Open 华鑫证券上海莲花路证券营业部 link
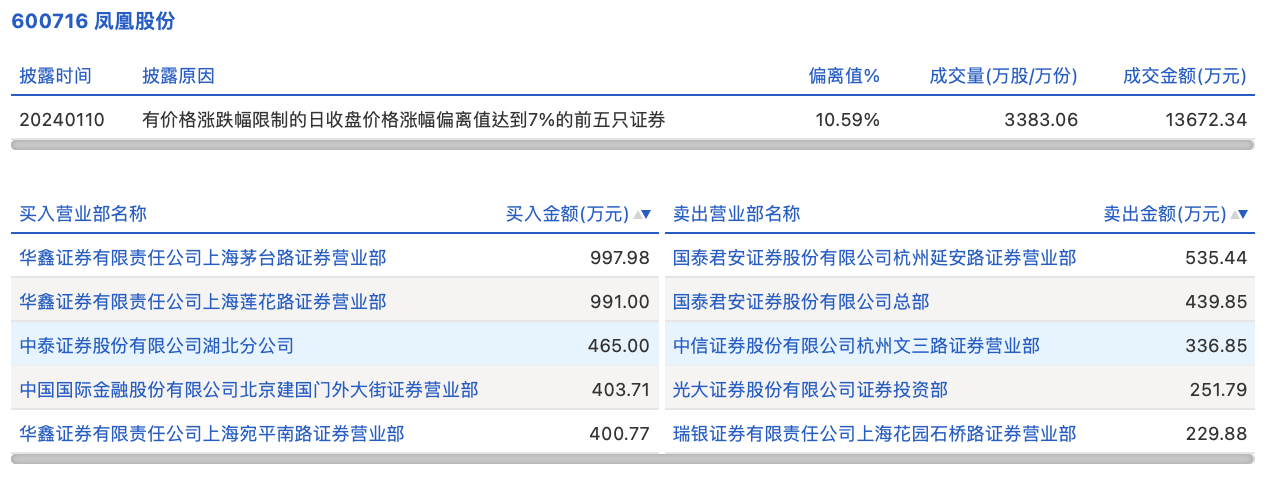This screenshot has width=1266, height=484. click(203, 302)
